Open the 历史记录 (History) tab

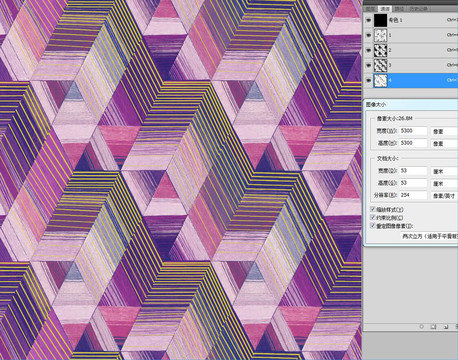[x=418, y=9]
